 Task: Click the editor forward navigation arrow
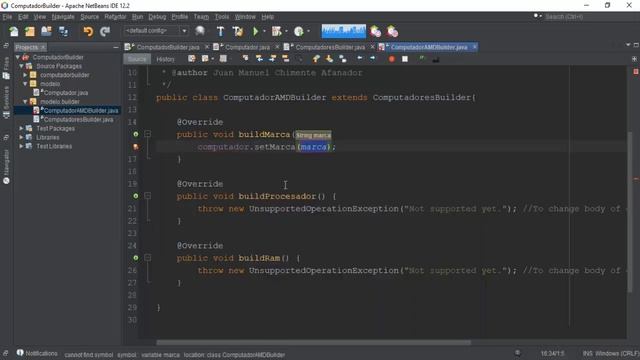373,59
